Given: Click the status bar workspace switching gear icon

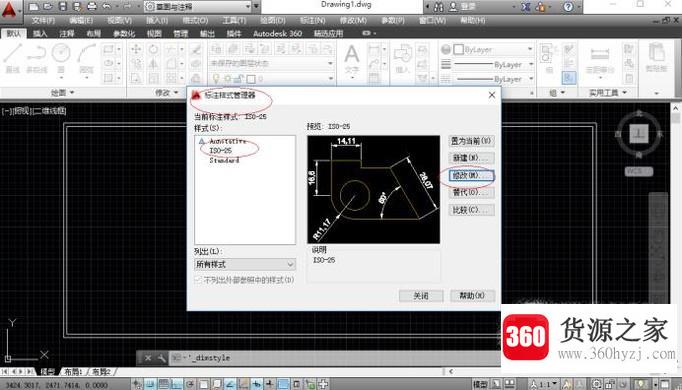Looking at the screenshot, I should 596,384.
